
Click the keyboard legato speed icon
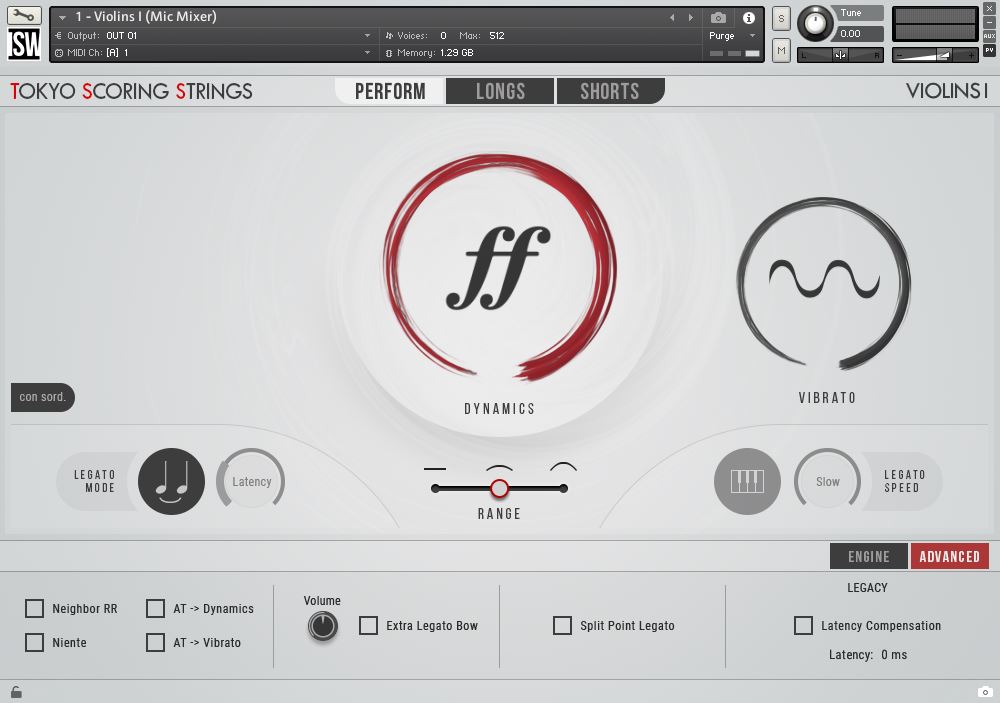click(x=747, y=481)
